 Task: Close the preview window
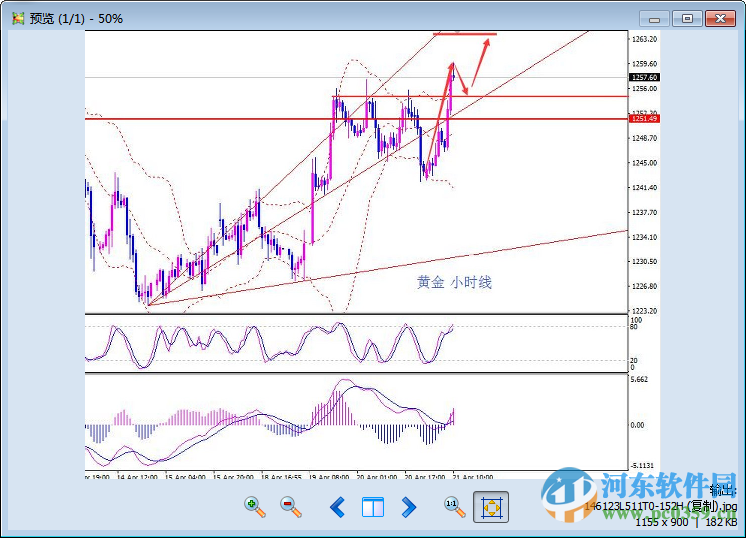point(720,19)
